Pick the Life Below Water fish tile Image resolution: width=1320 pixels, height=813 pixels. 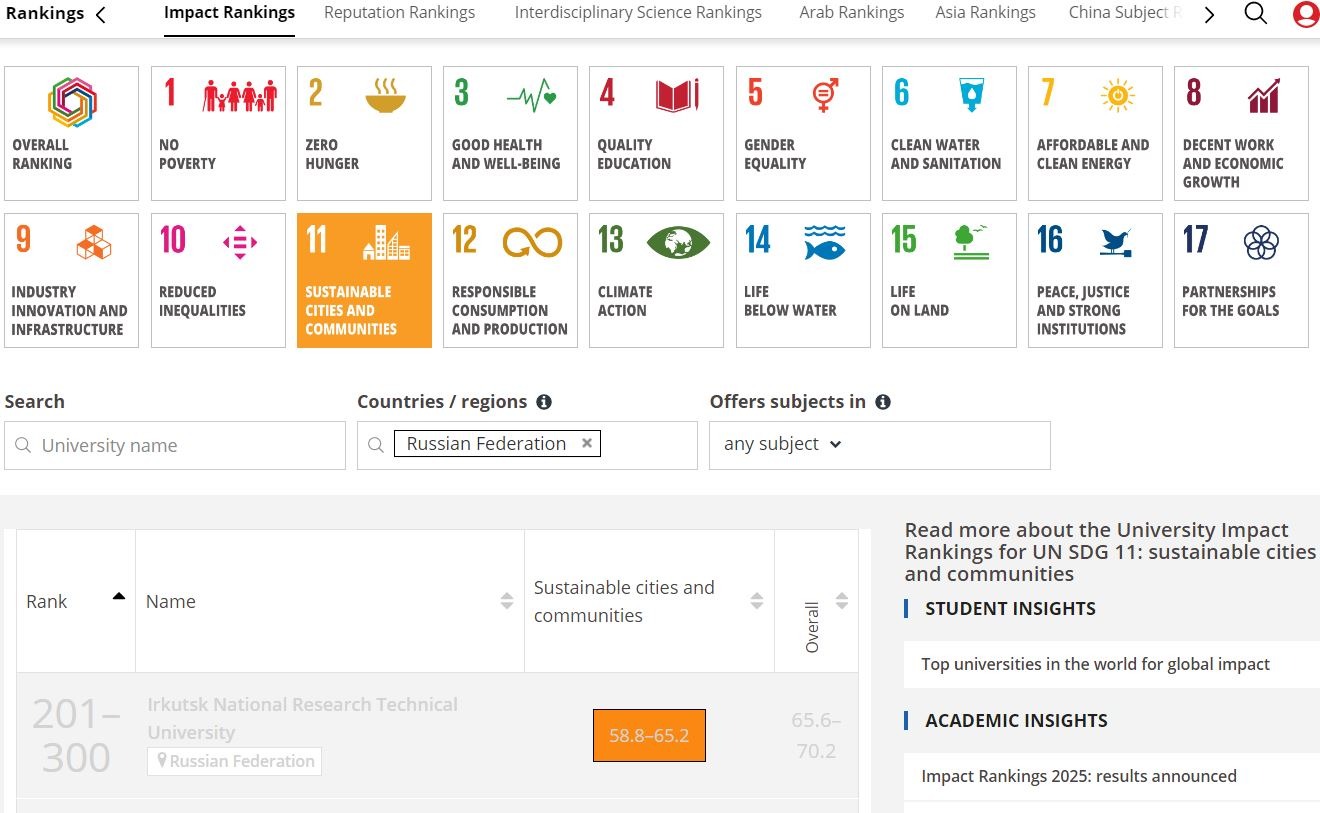click(803, 280)
